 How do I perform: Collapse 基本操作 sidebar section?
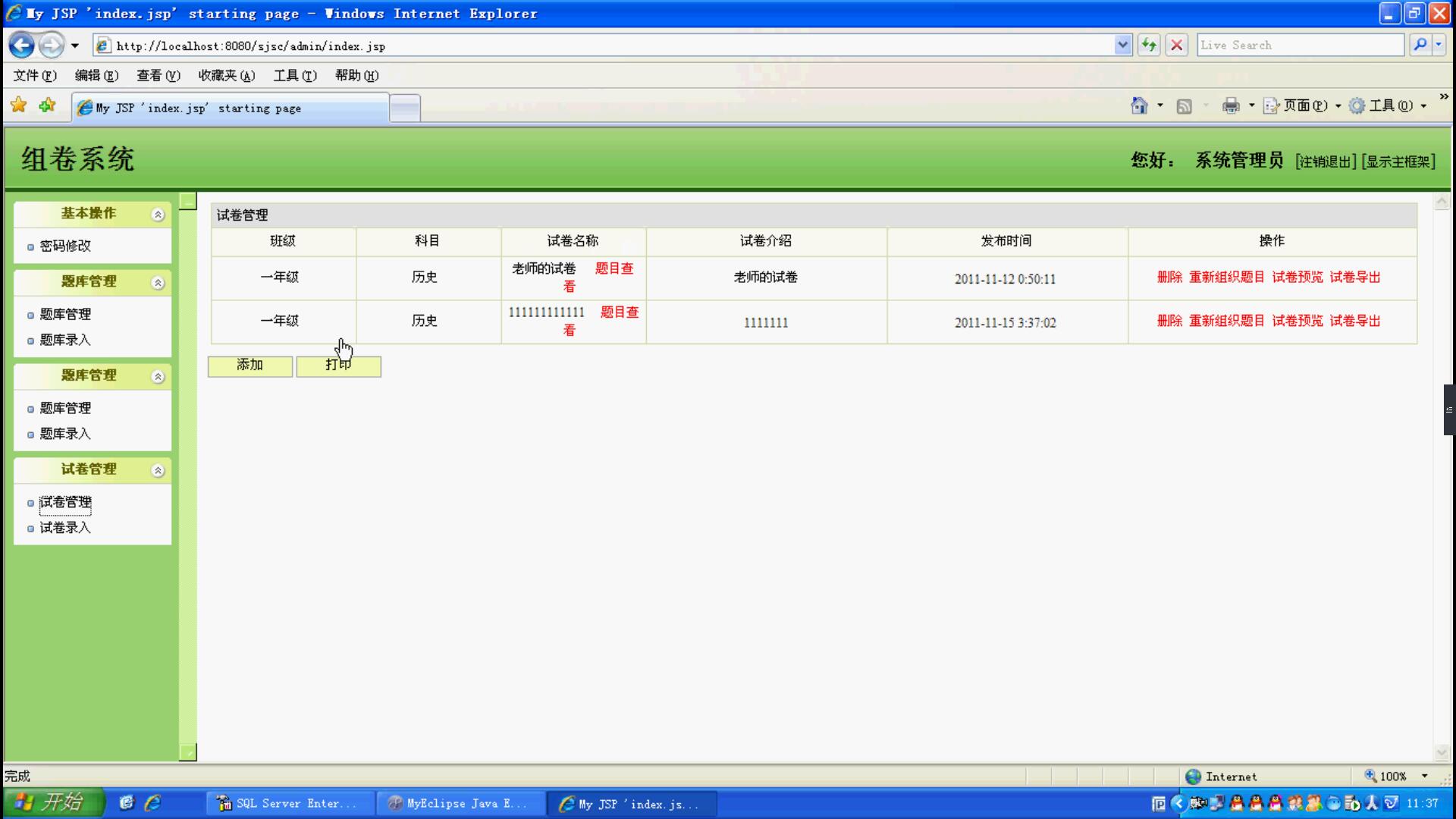click(x=158, y=215)
